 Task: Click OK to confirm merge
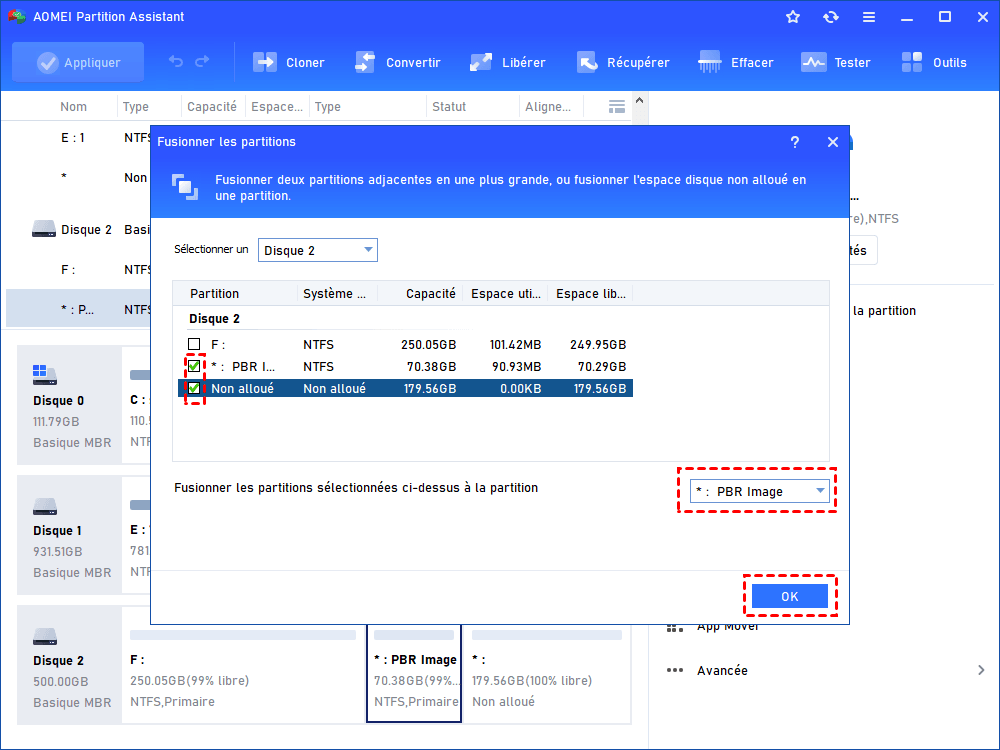pyautogui.click(x=790, y=596)
